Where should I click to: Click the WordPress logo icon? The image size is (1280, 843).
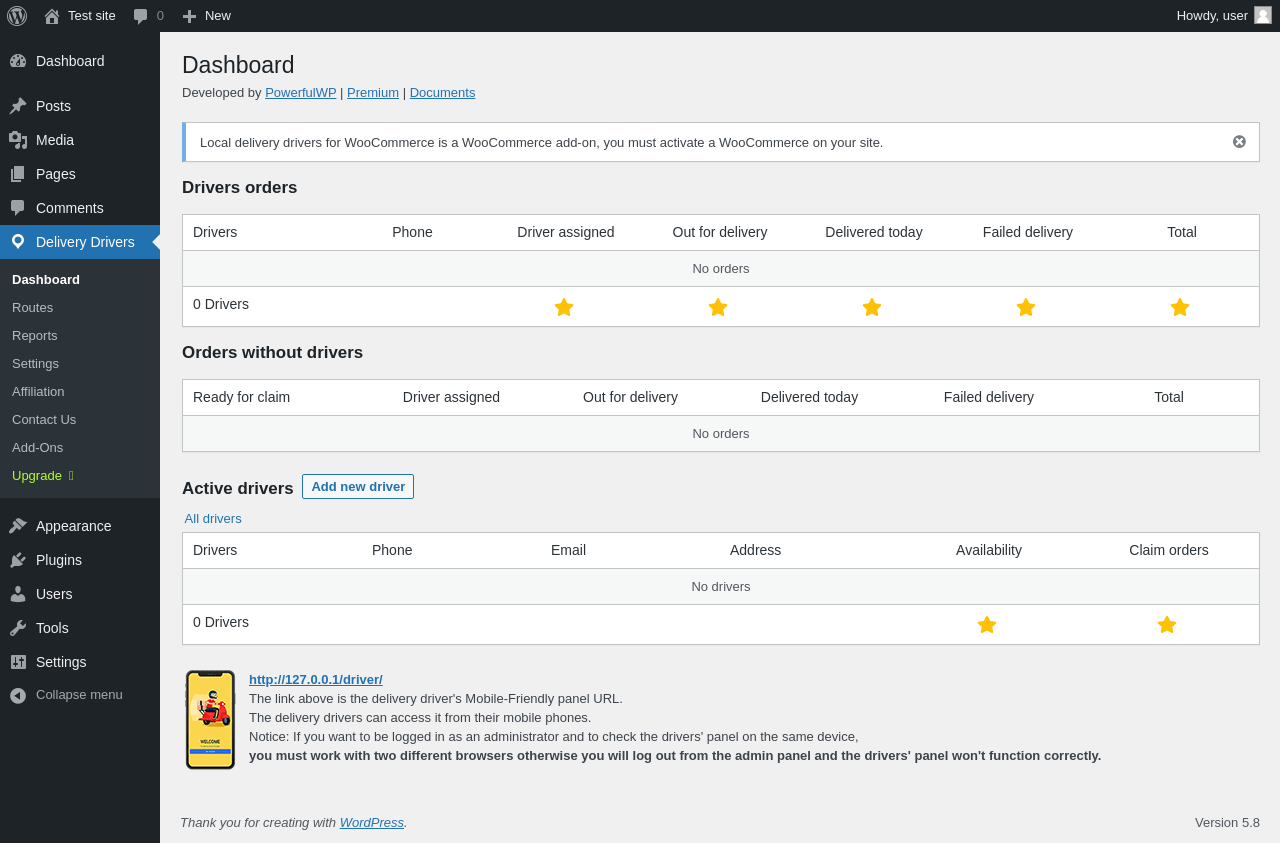[17, 16]
